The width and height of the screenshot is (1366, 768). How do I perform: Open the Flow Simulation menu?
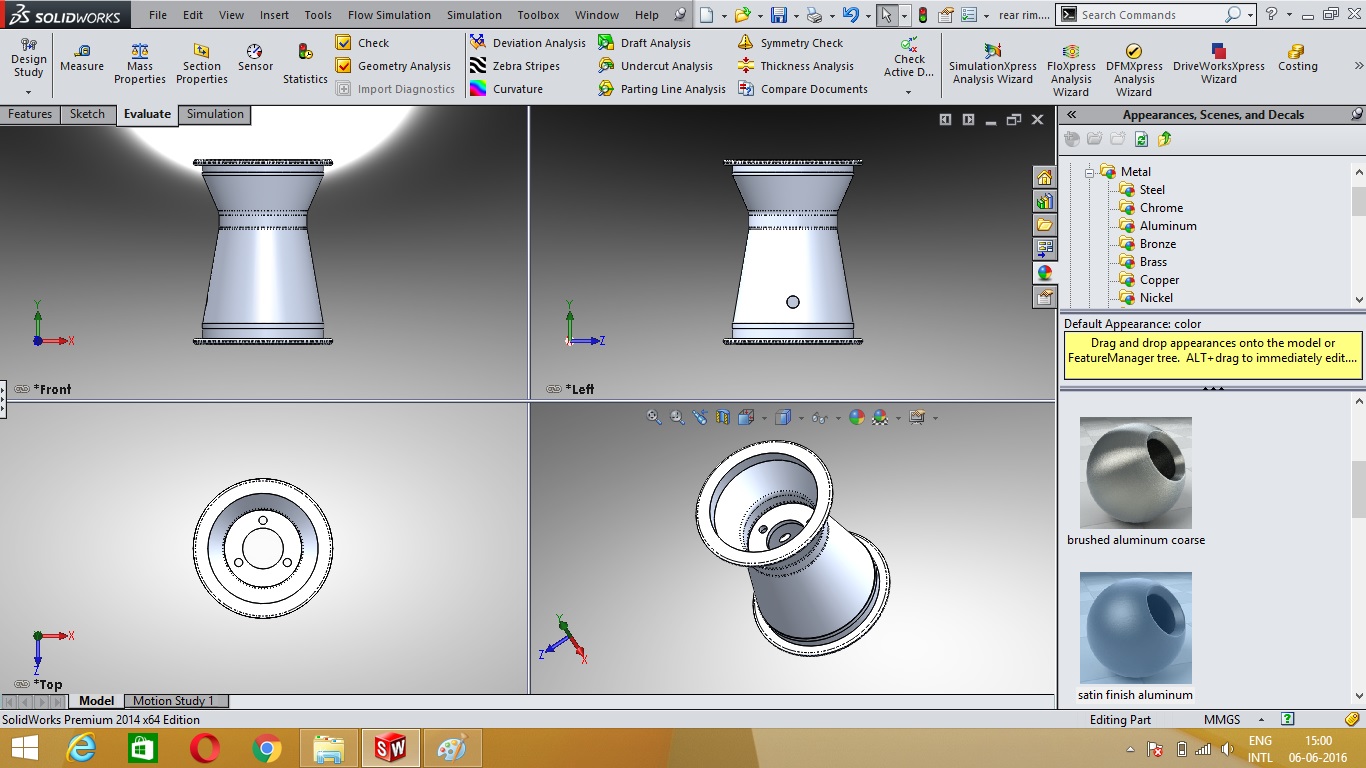point(389,15)
